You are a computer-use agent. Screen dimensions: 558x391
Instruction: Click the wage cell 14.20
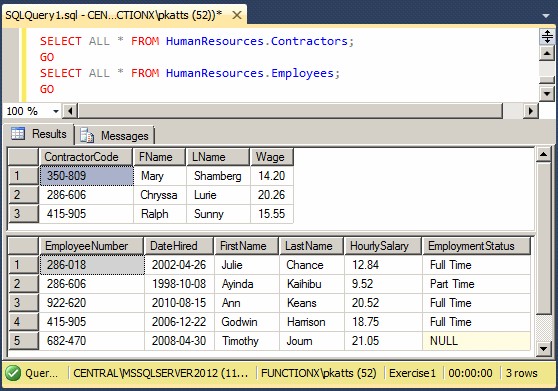coord(272,176)
